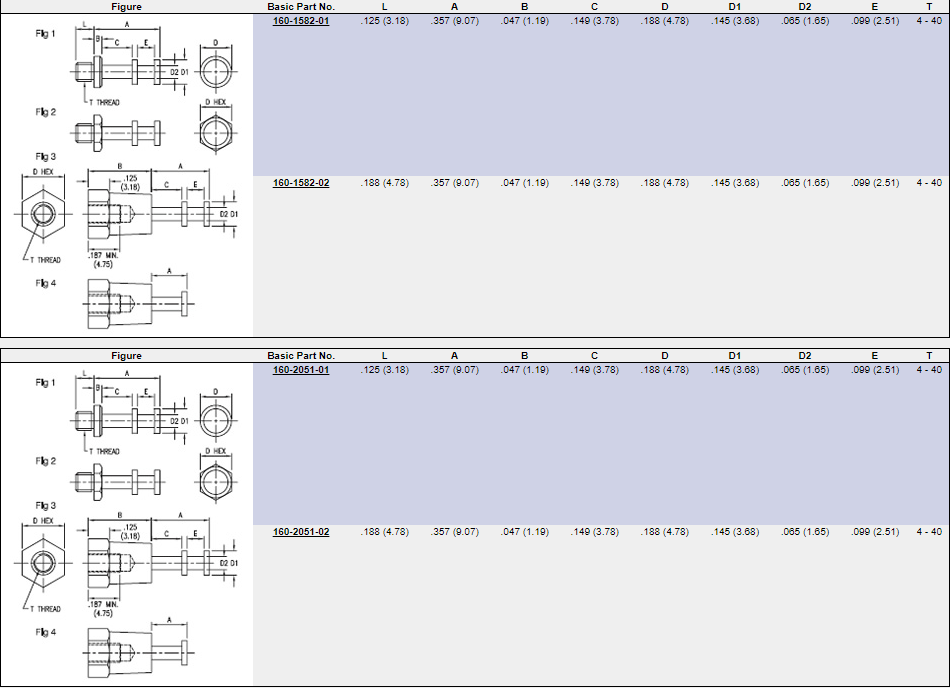Click Basic Part No. header in upper table
Screen dimensions: 950x688
301,6
